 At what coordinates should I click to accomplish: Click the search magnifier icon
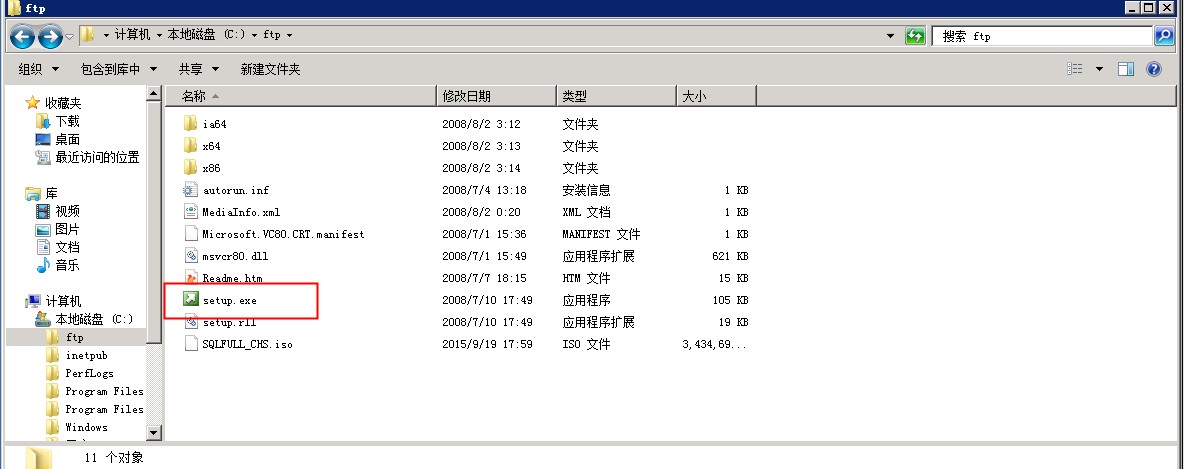1163,35
